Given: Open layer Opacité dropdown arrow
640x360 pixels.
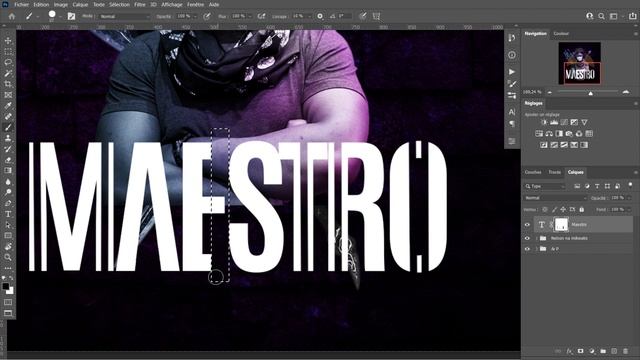Looking at the screenshot, I should click(628, 198).
